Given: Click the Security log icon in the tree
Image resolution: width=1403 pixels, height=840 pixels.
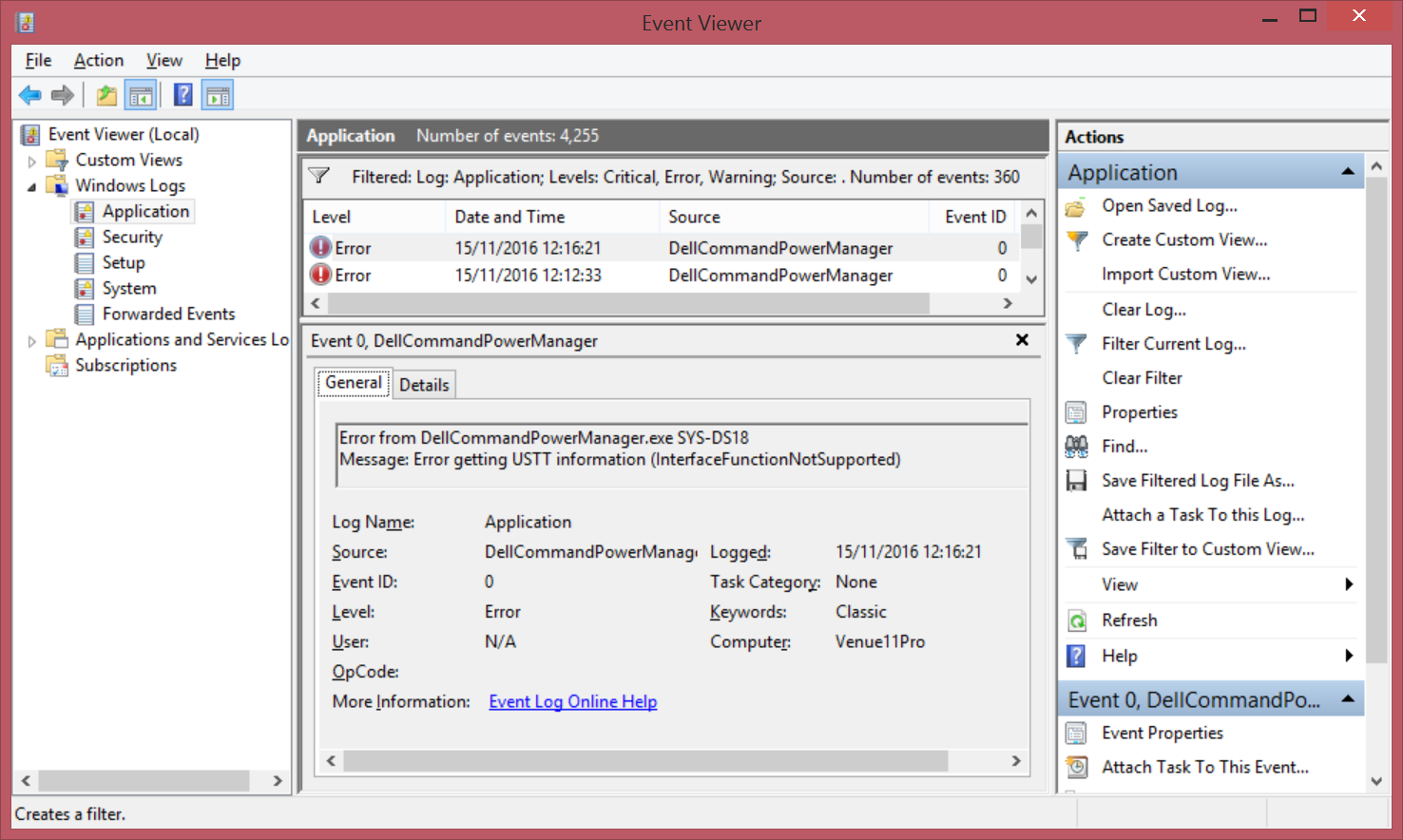Looking at the screenshot, I should tap(85, 237).
